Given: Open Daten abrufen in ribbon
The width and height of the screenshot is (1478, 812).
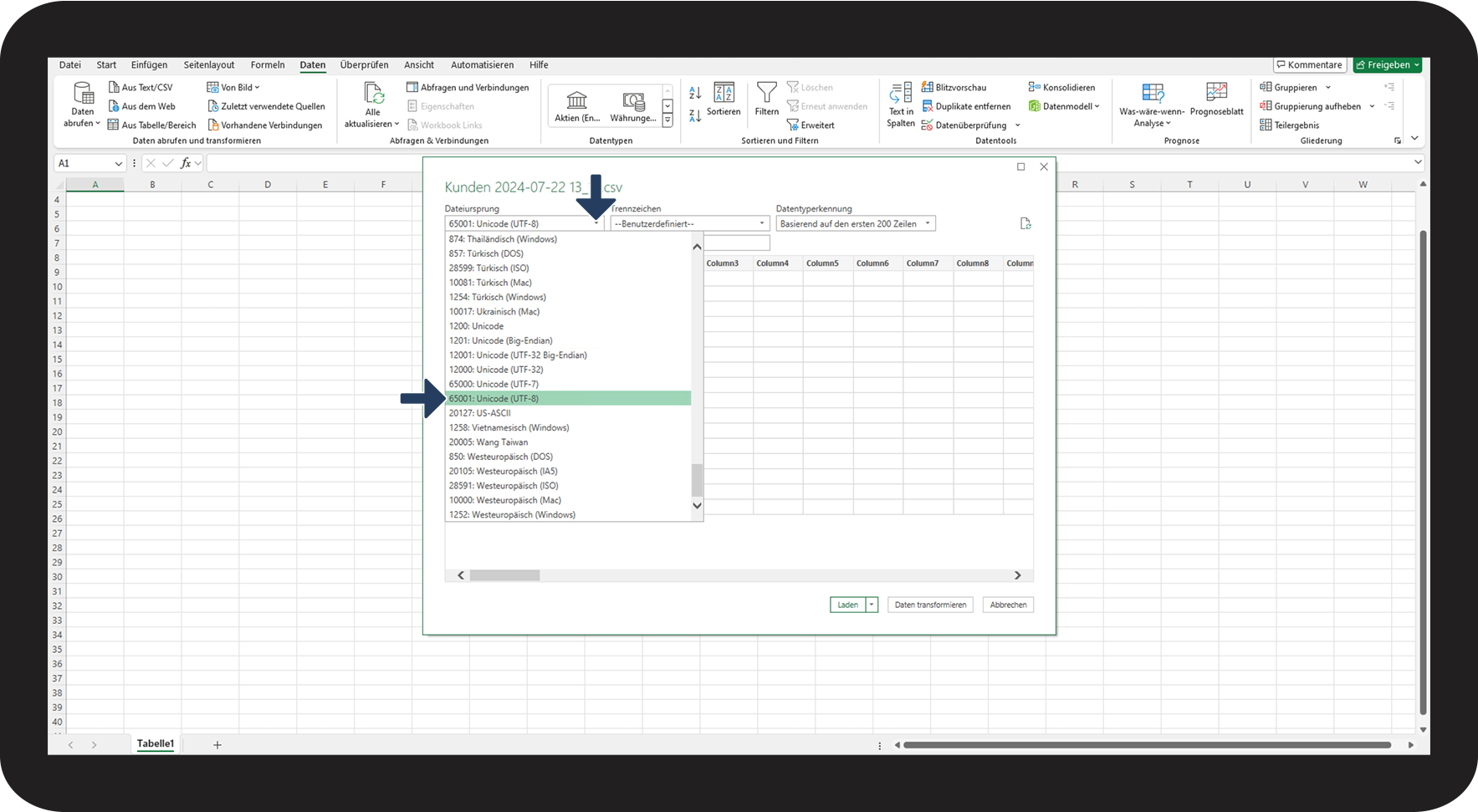Looking at the screenshot, I should (82, 105).
